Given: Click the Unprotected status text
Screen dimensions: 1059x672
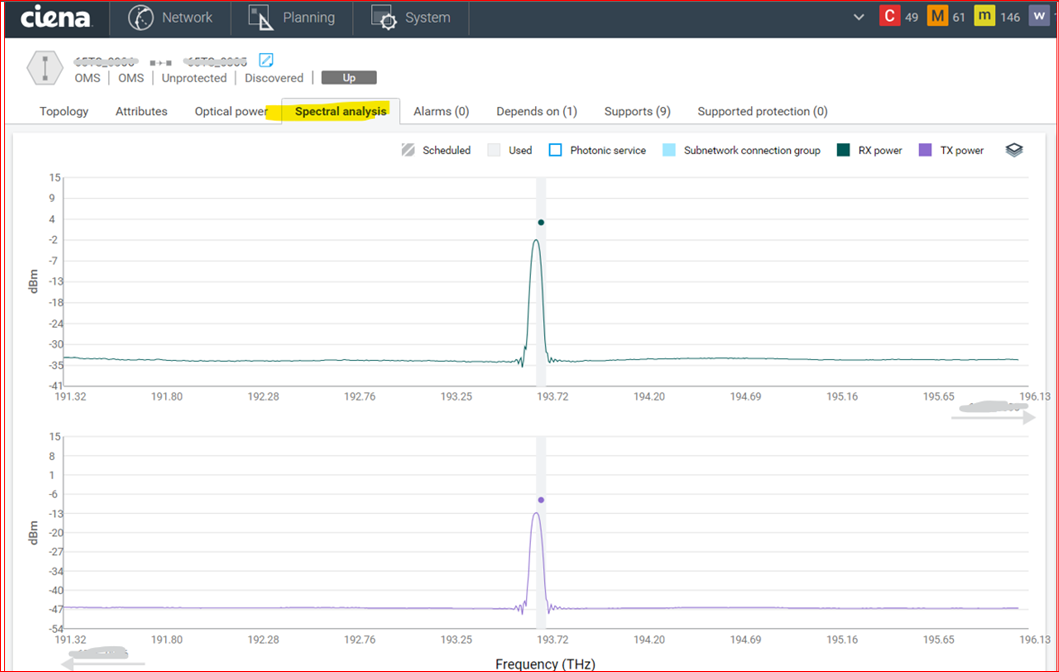Looking at the screenshot, I should tap(195, 78).
